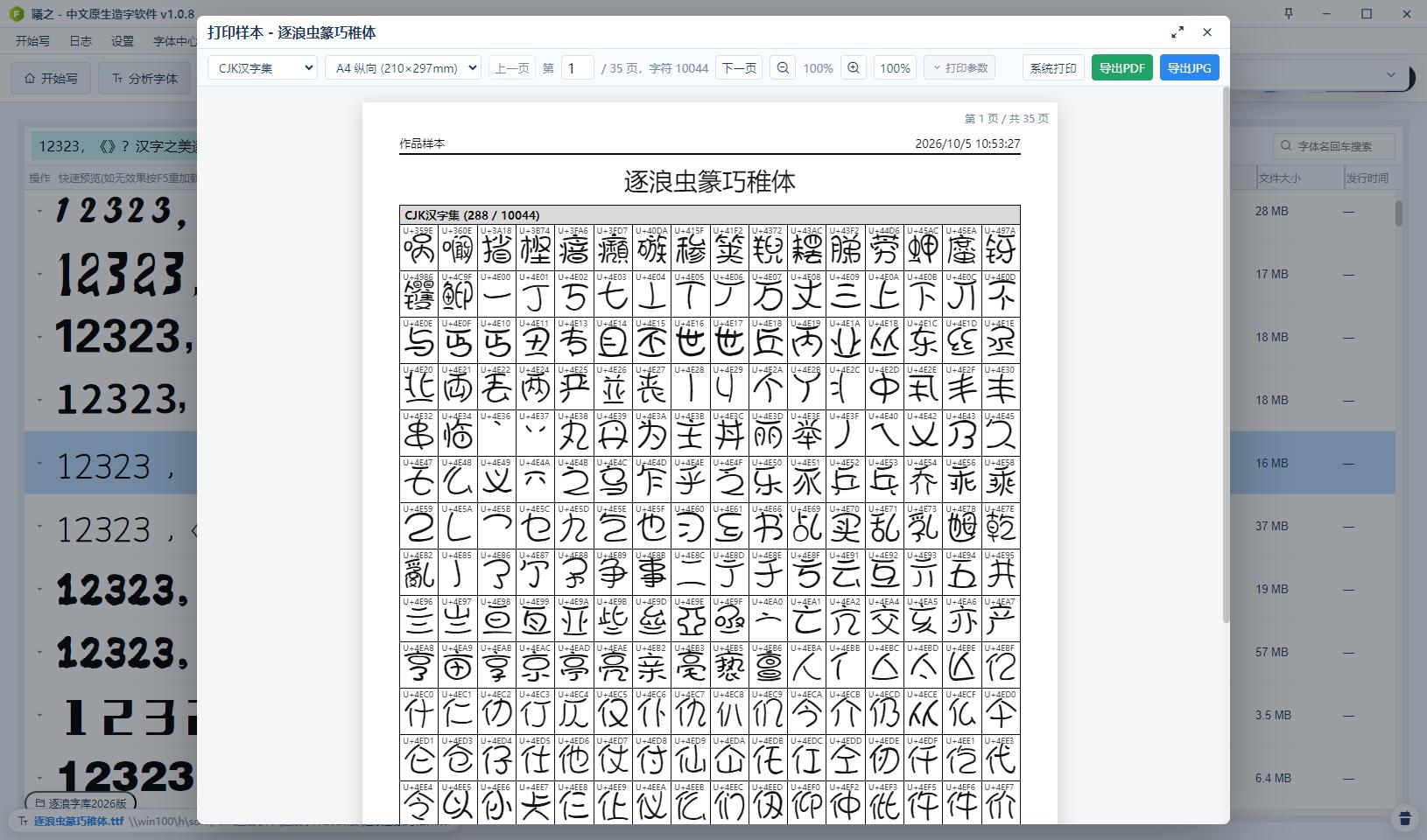The width and height of the screenshot is (1427, 840).
Task: Expand the 打印参数 options
Action: (960, 67)
